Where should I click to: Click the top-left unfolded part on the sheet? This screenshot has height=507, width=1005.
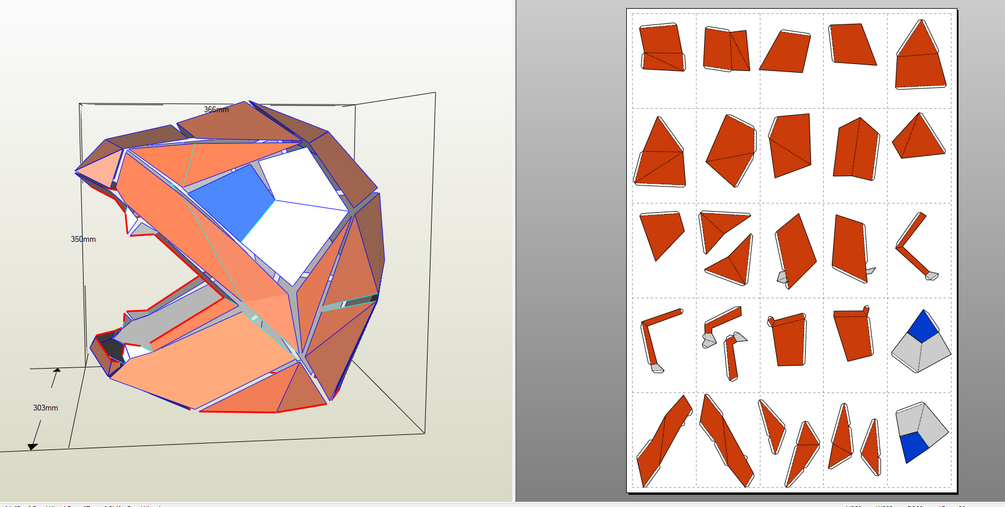663,48
